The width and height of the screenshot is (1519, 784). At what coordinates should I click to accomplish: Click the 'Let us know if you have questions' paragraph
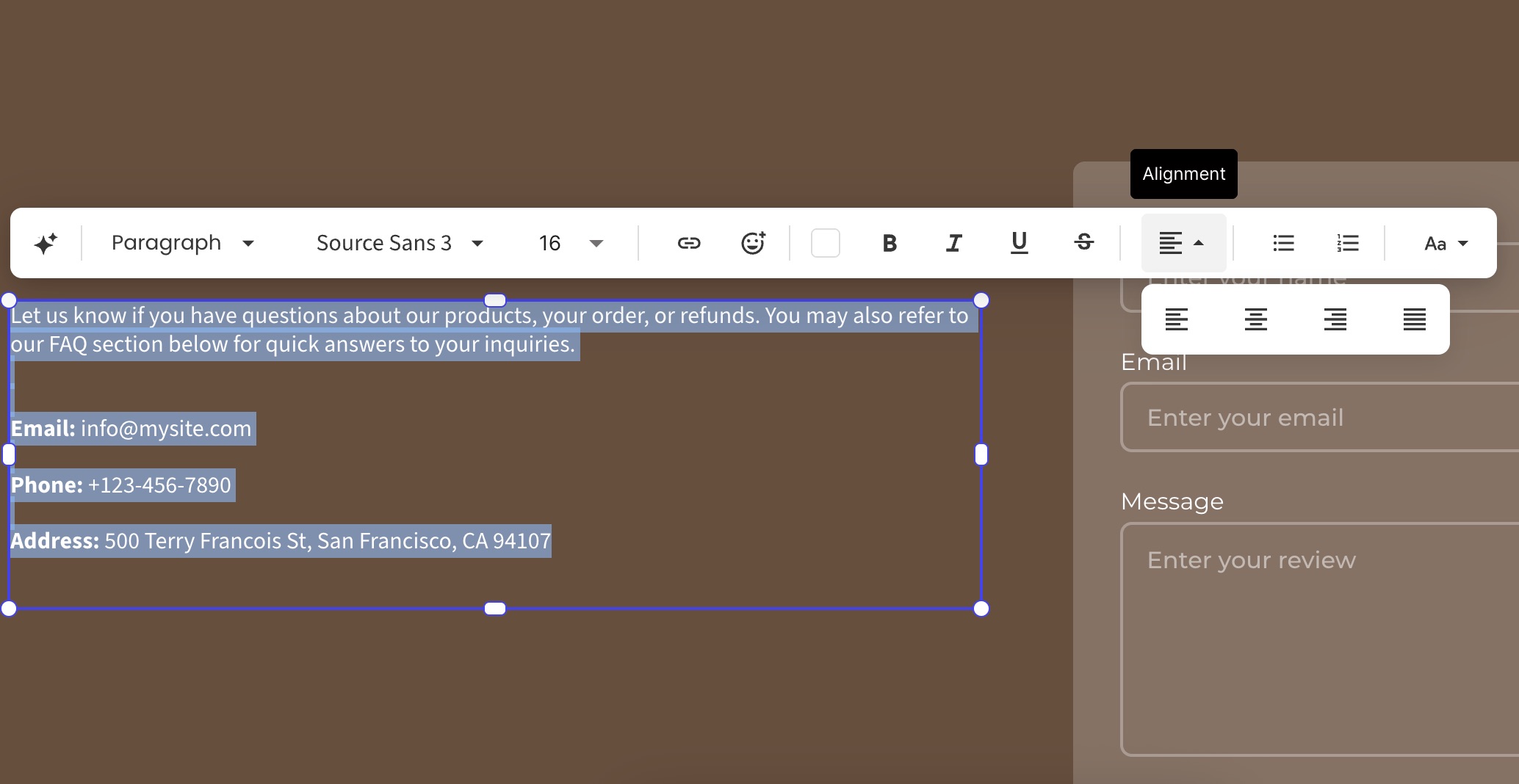(489, 330)
